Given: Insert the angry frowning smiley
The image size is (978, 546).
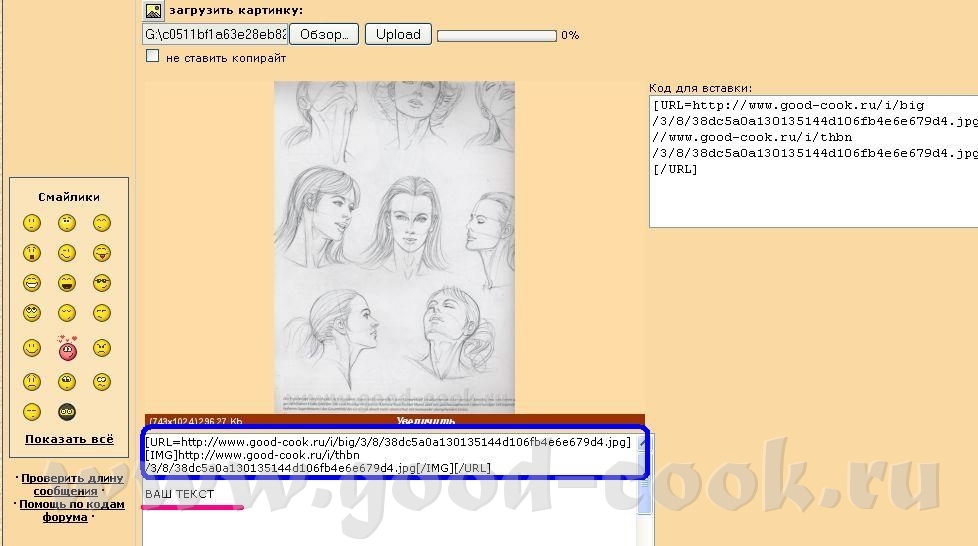Looking at the screenshot, I should pyautogui.click(x=102, y=348).
